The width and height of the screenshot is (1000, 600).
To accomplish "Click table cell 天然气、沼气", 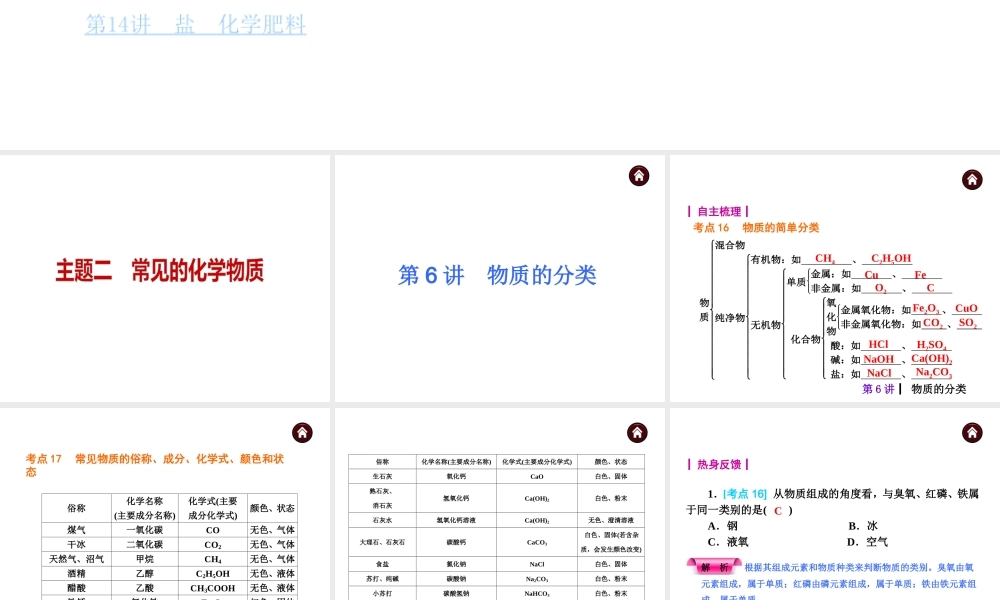I will [76, 559].
